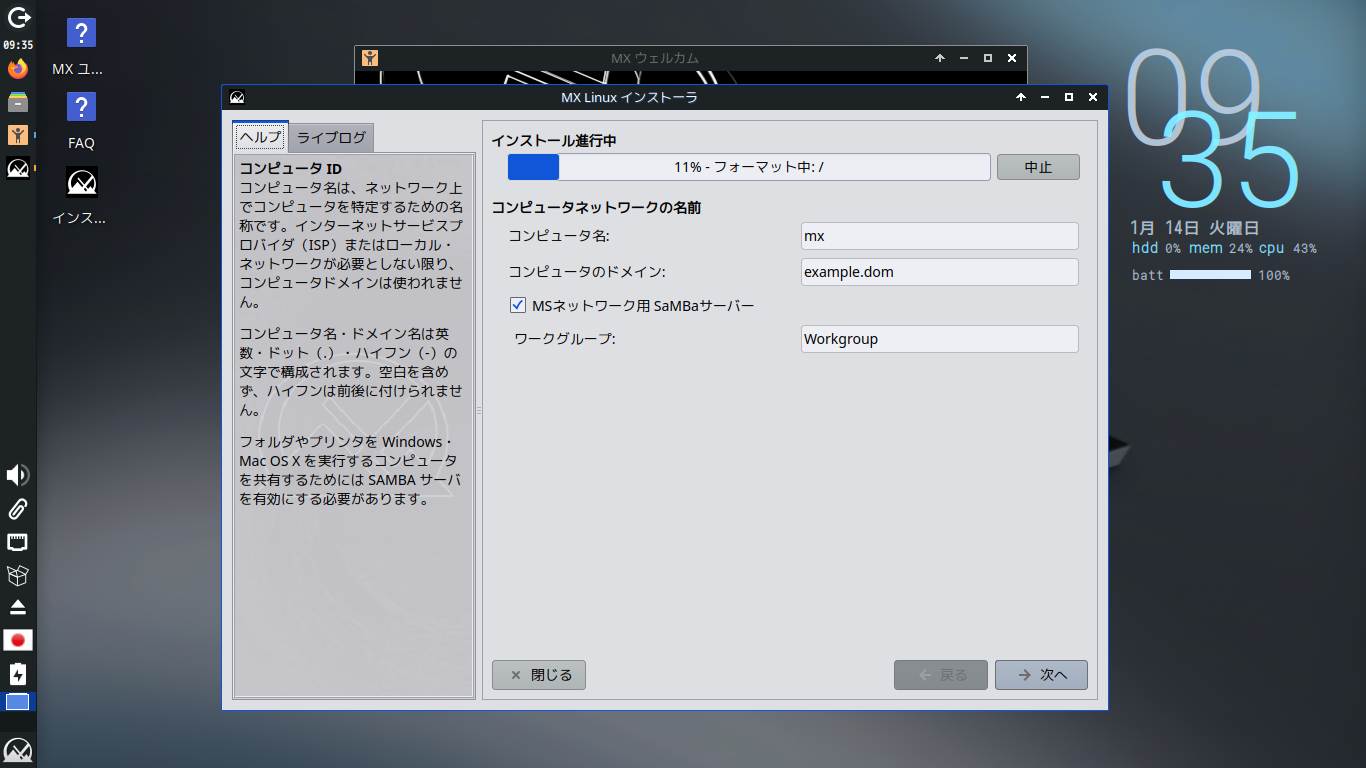Click the paperclip clipboard manager icon
Viewport: 1366px width, 768px height.
click(17, 509)
